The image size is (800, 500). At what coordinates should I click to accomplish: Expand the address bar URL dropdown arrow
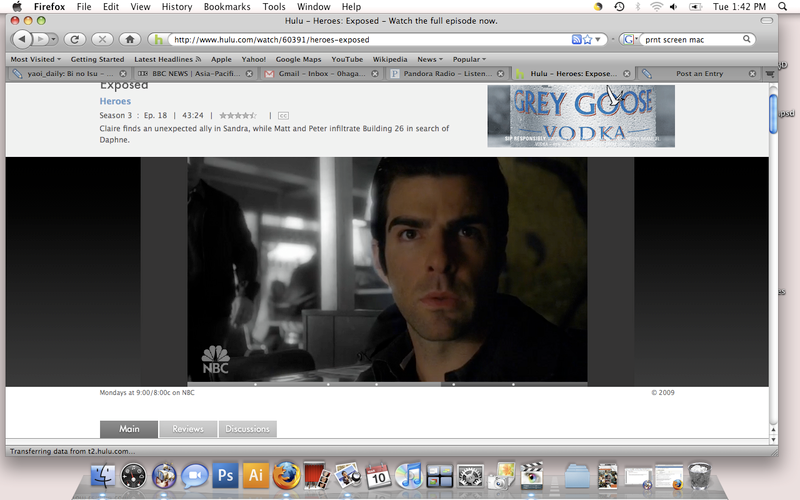(x=597, y=39)
